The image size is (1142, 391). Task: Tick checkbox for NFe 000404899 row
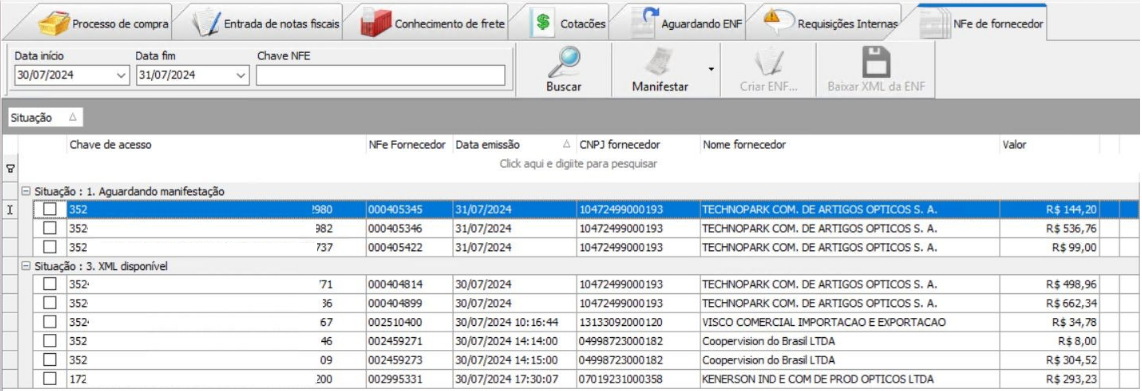50,303
